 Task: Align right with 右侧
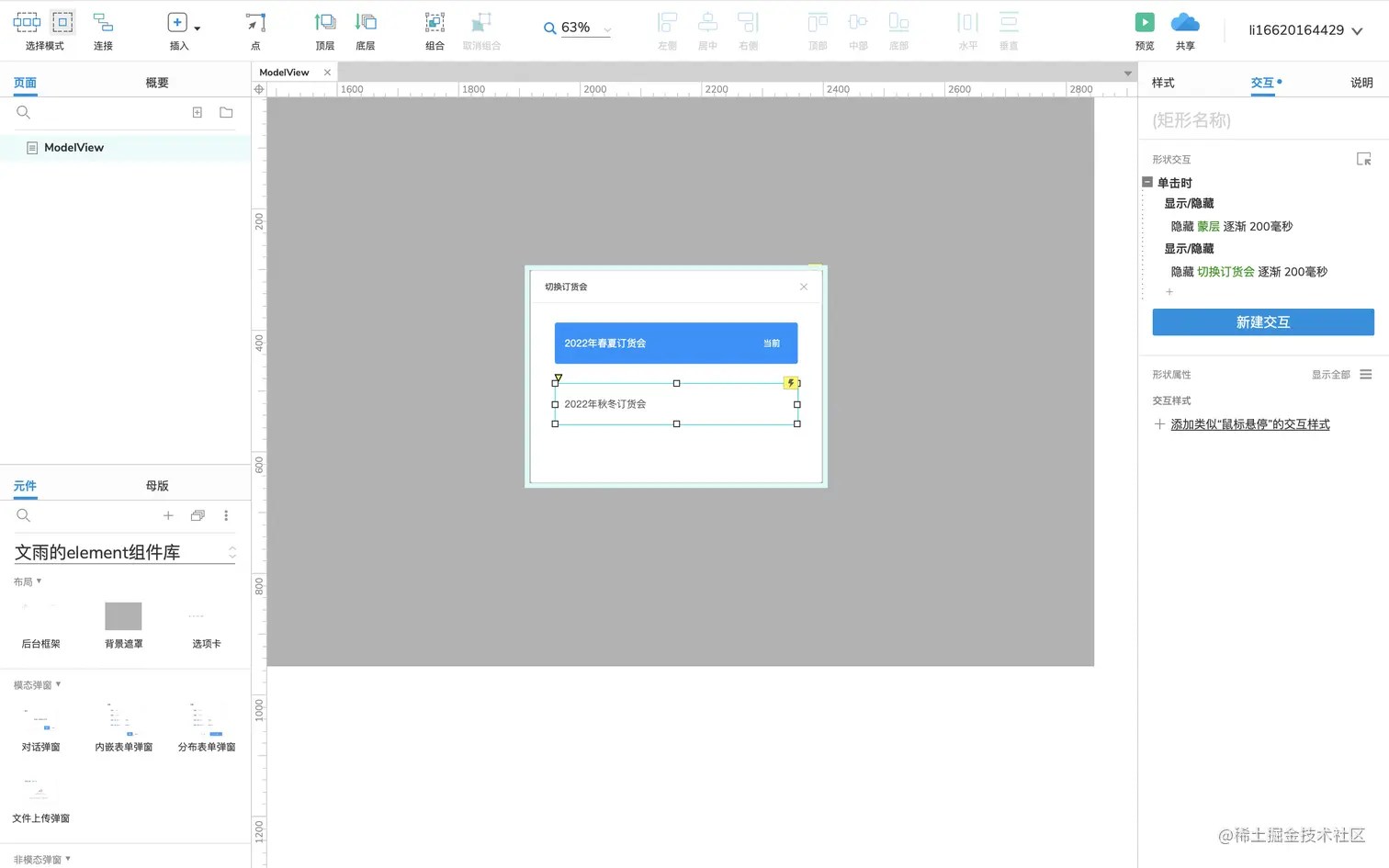point(748,29)
